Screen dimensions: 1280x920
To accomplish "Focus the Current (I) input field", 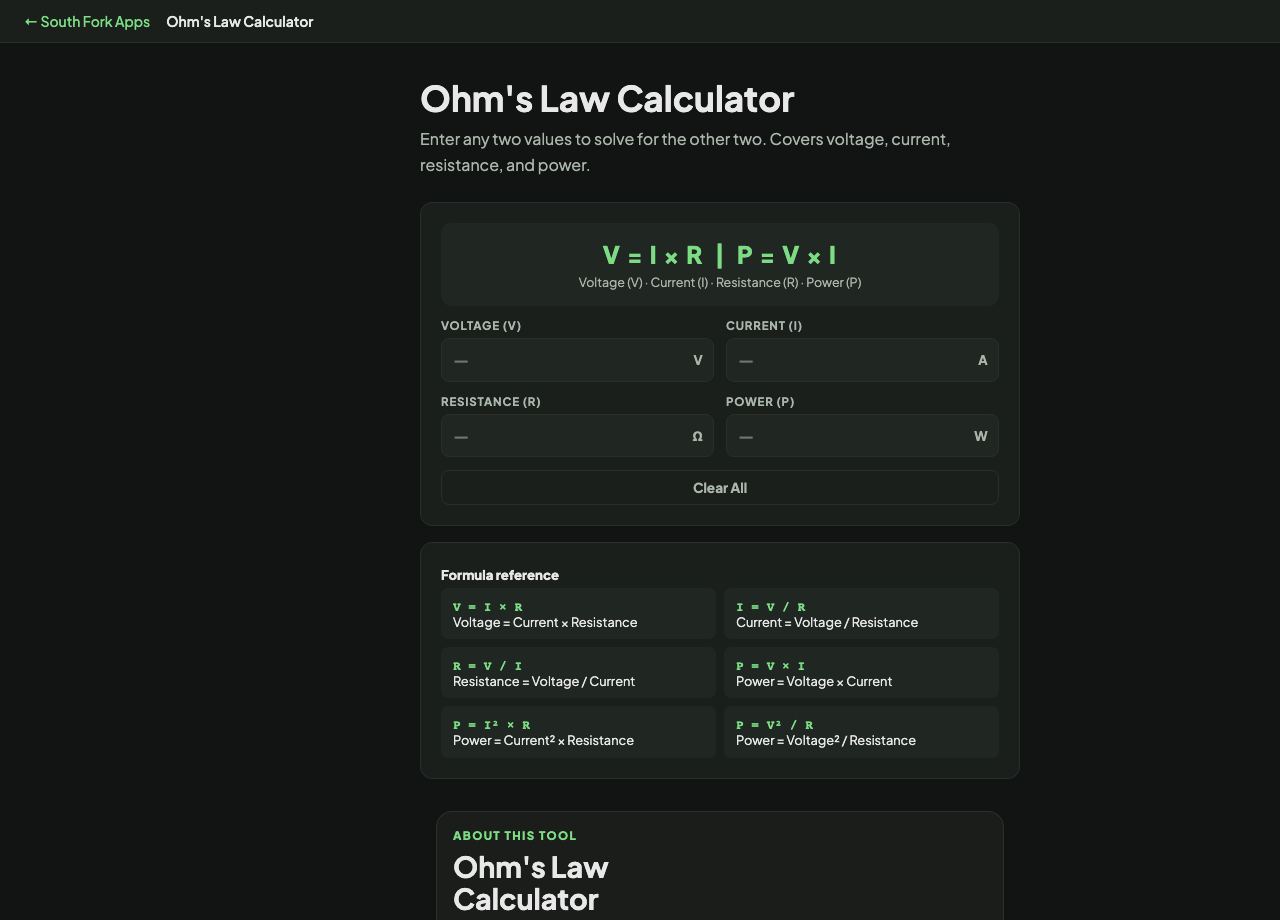I will [862, 360].
